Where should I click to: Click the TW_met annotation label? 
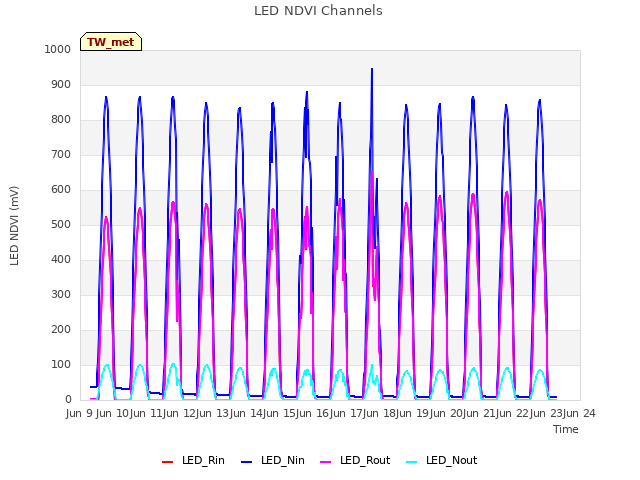tap(111, 42)
